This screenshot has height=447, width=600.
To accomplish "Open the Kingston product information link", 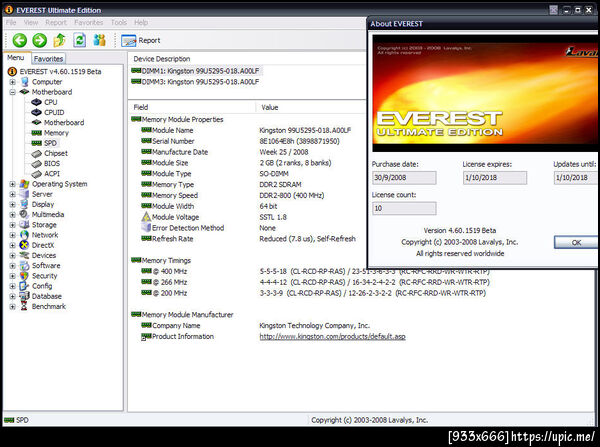I will tap(333, 337).
